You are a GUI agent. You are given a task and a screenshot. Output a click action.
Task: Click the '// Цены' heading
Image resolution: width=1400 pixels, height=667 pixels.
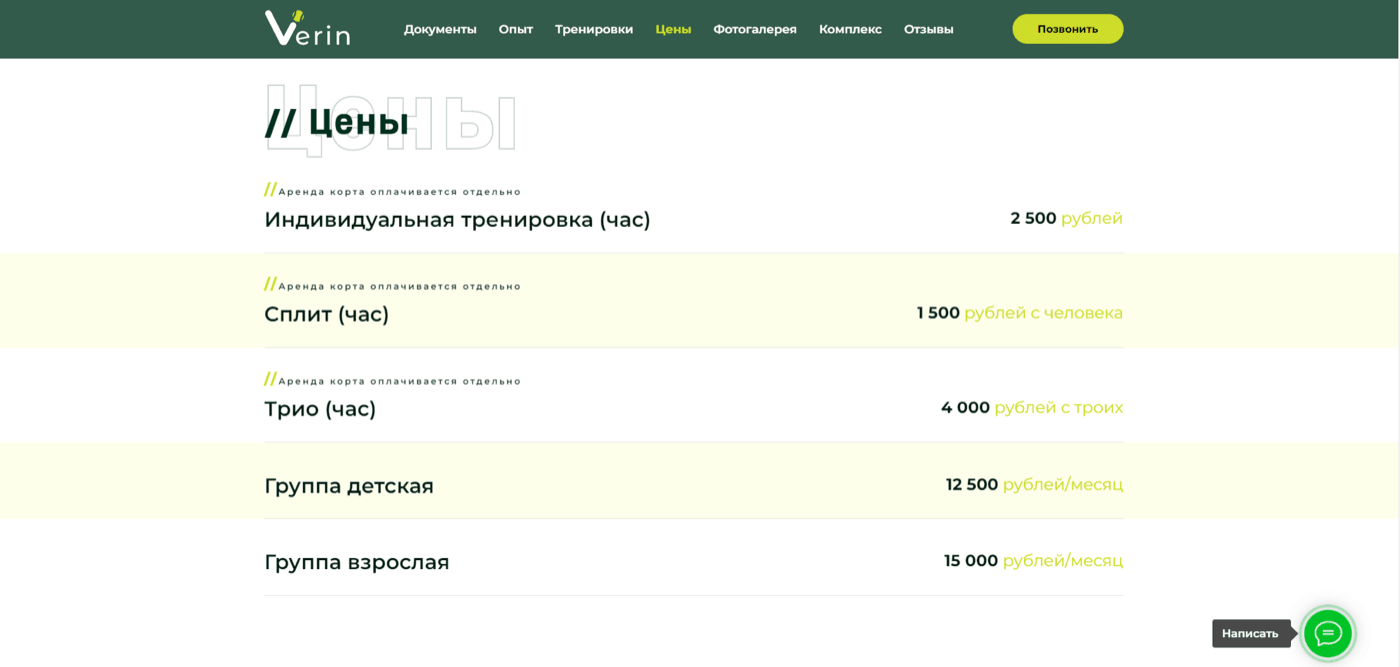(x=337, y=121)
